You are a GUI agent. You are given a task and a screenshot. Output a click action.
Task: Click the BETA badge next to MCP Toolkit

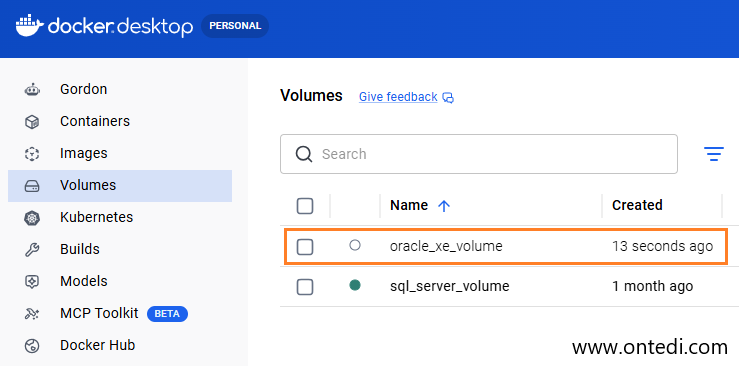coord(167,314)
